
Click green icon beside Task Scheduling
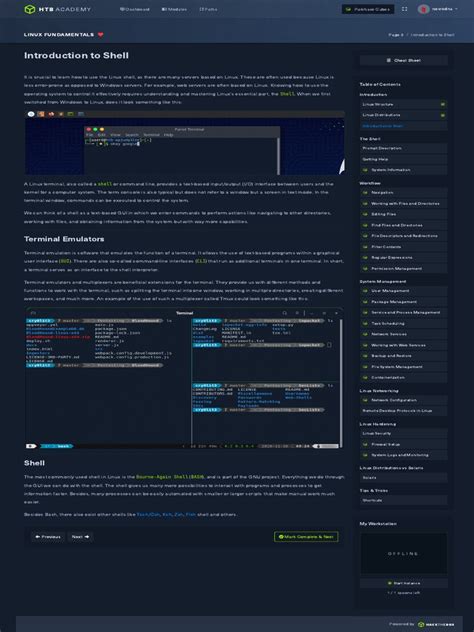coord(366,323)
